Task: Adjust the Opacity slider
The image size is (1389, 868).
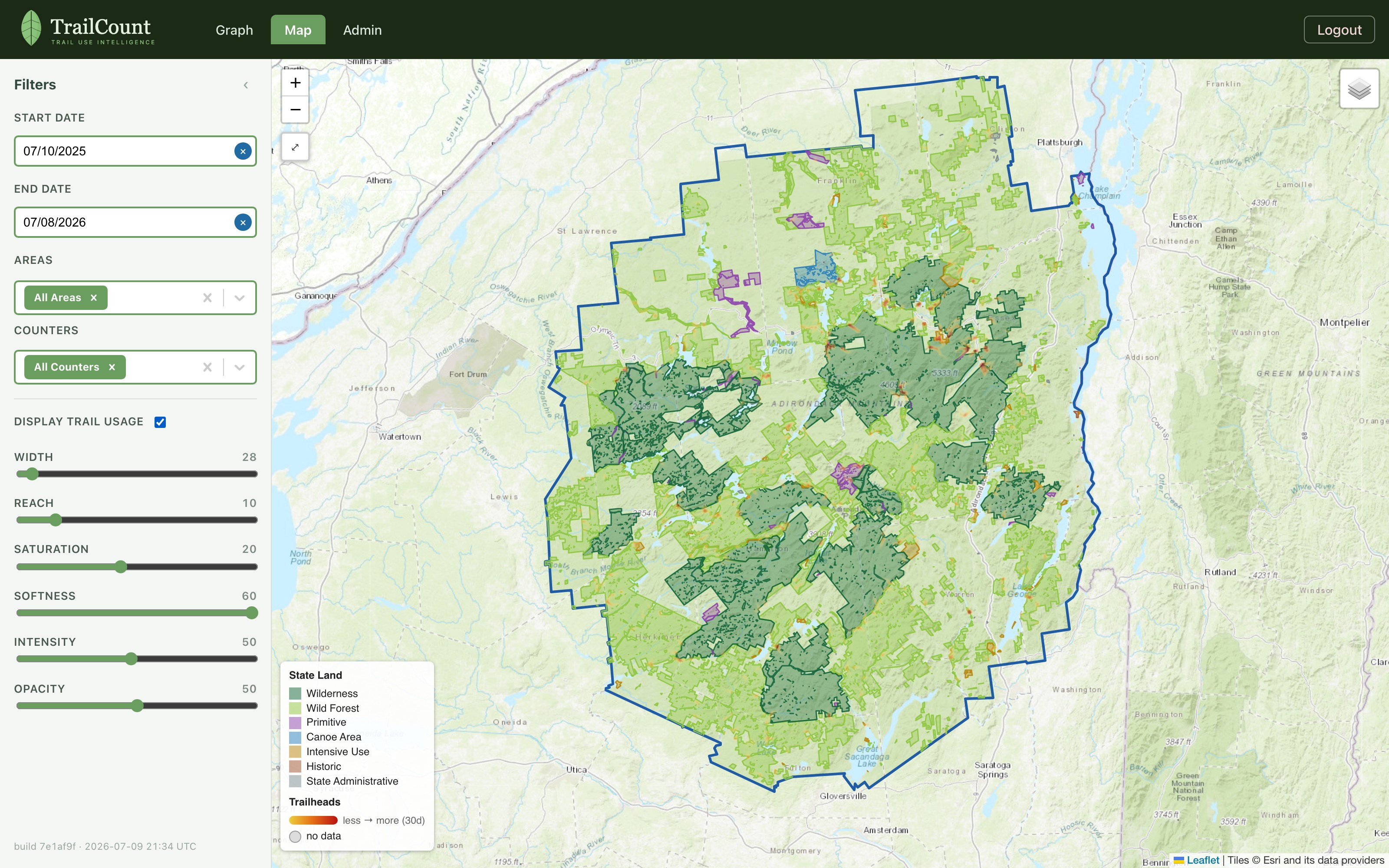Action: [137, 706]
